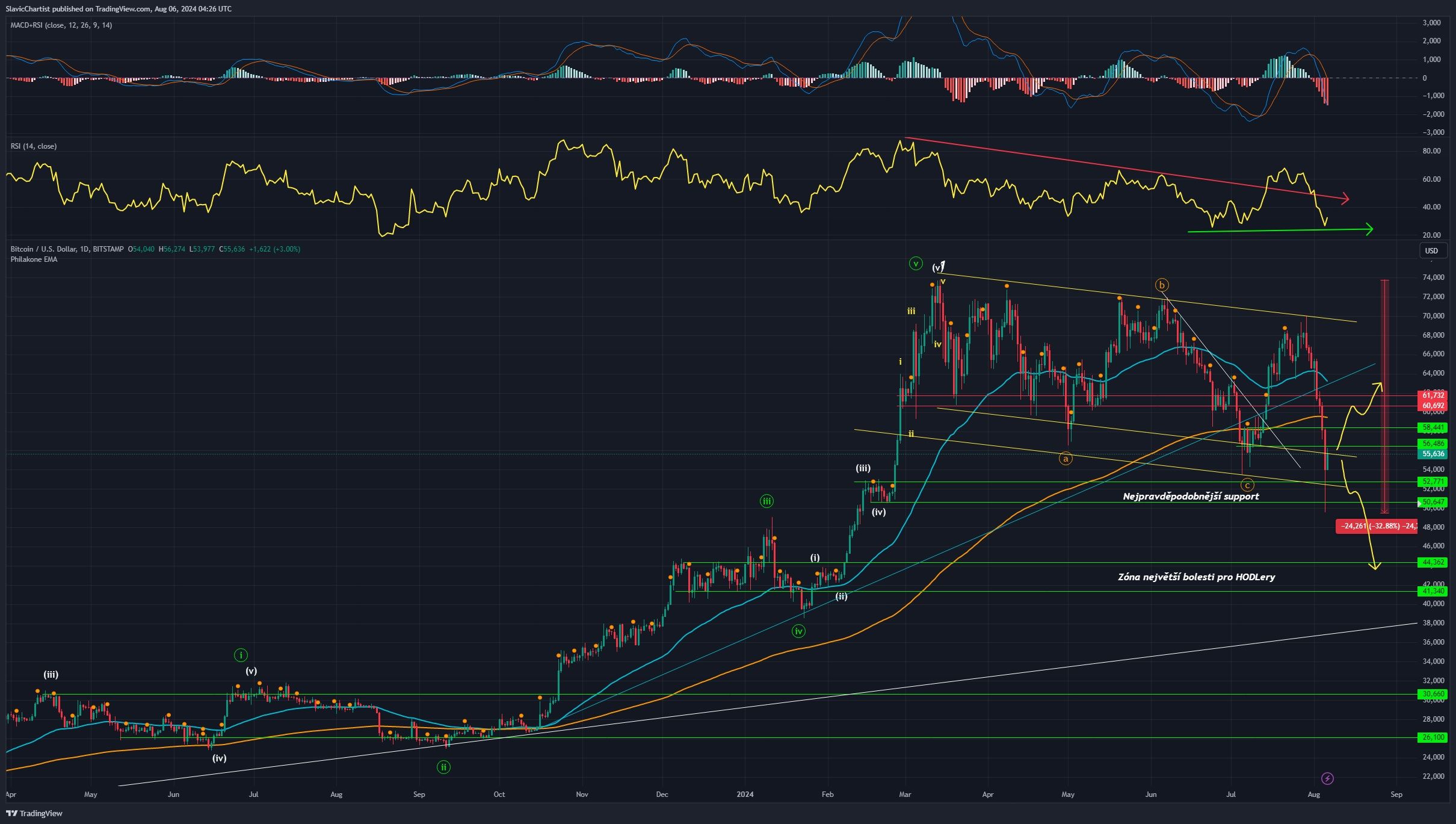Click the 'Nejpravděpodobnější support' text annotation
The width and height of the screenshot is (1456, 824).
pos(1191,497)
